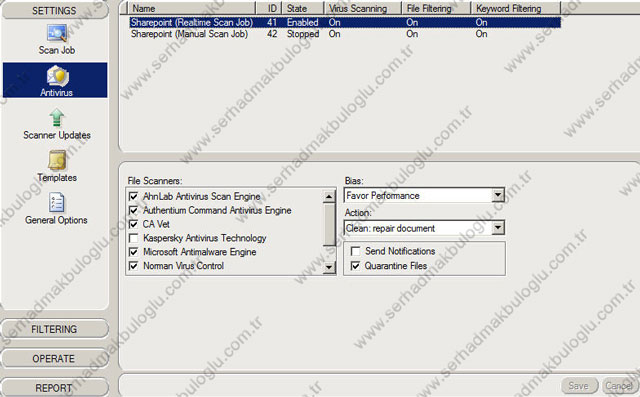The image size is (640, 397).
Task: Uncheck Authentium Command Antivirus Engine
Action: point(133,211)
